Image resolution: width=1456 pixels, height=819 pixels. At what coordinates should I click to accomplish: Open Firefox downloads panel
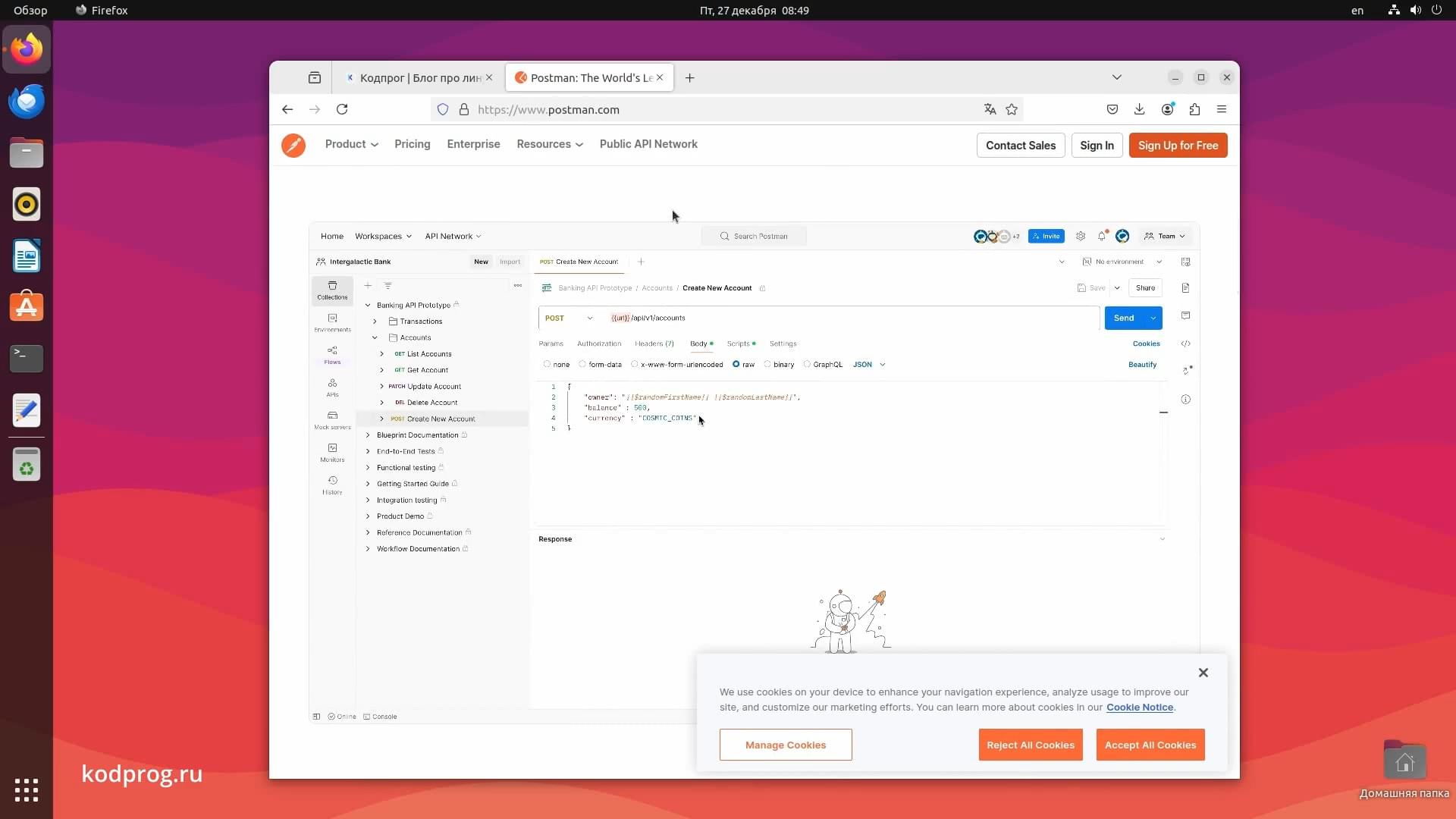pos(1140,109)
